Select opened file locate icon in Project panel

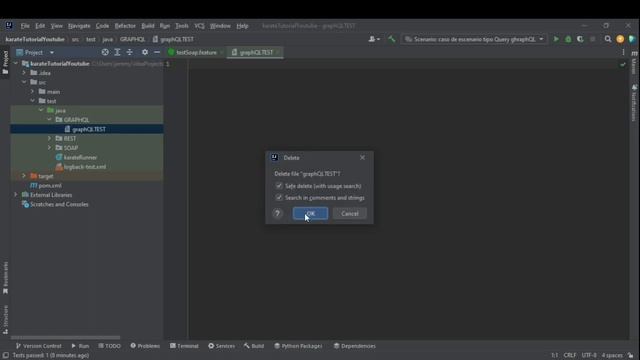pos(105,52)
